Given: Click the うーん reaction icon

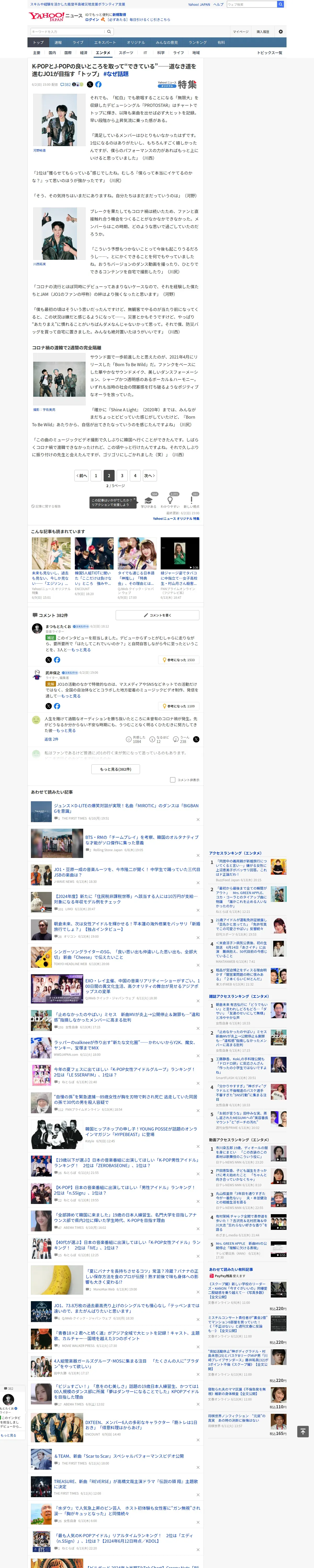Looking at the screenshot, I should (x=176, y=739).
